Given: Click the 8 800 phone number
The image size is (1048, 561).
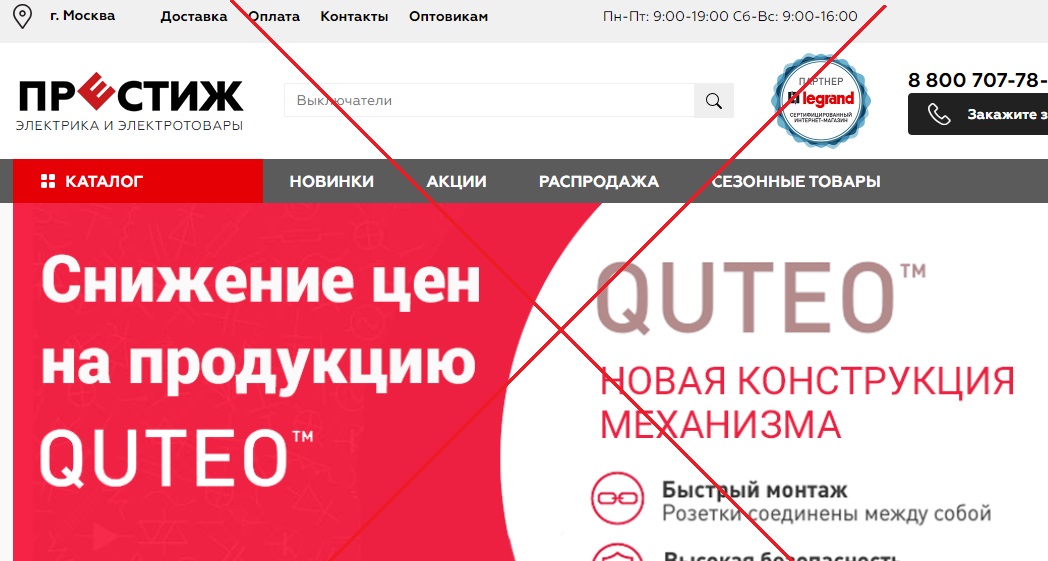Looking at the screenshot, I should 977,80.
